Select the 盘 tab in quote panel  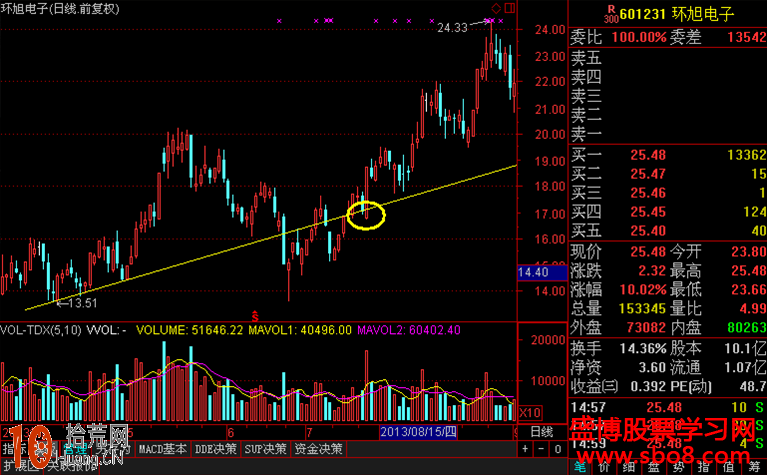tap(654, 467)
